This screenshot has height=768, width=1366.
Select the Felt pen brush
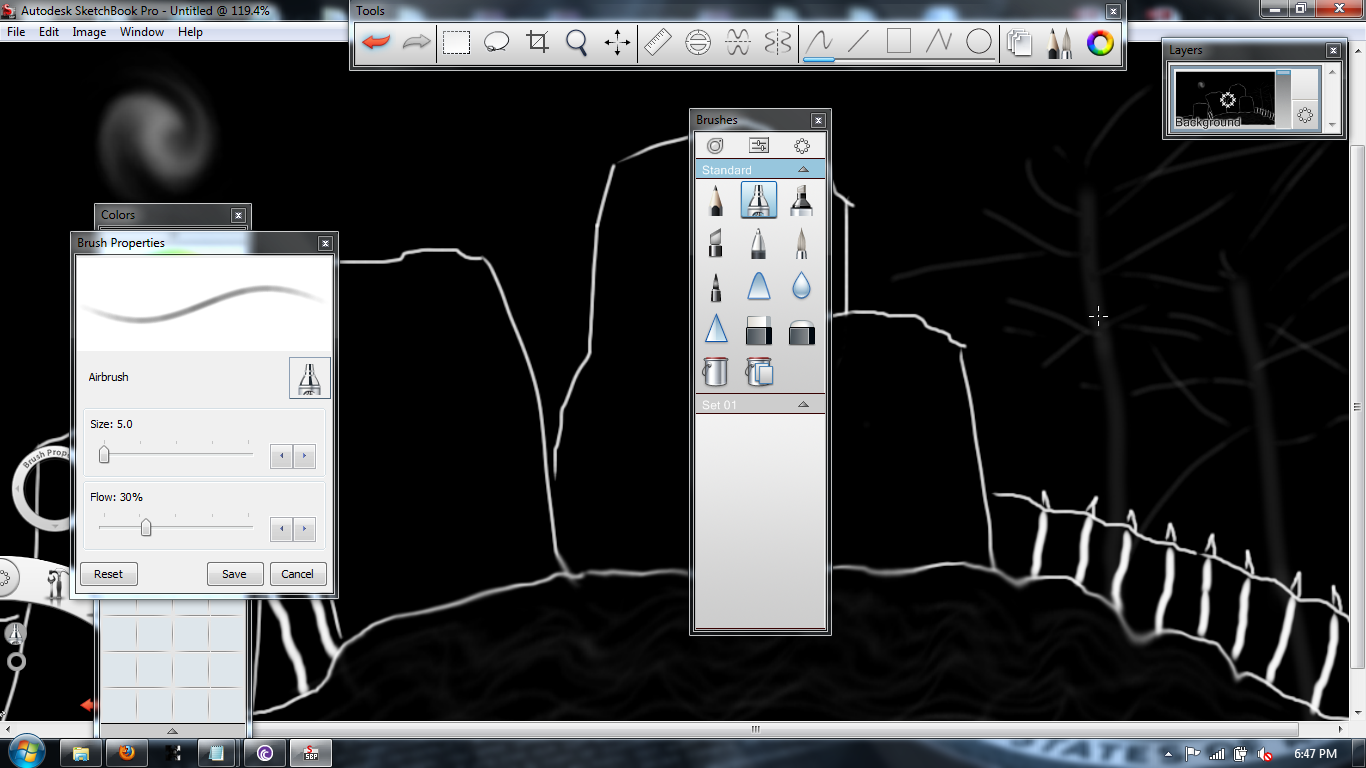pos(716,286)
